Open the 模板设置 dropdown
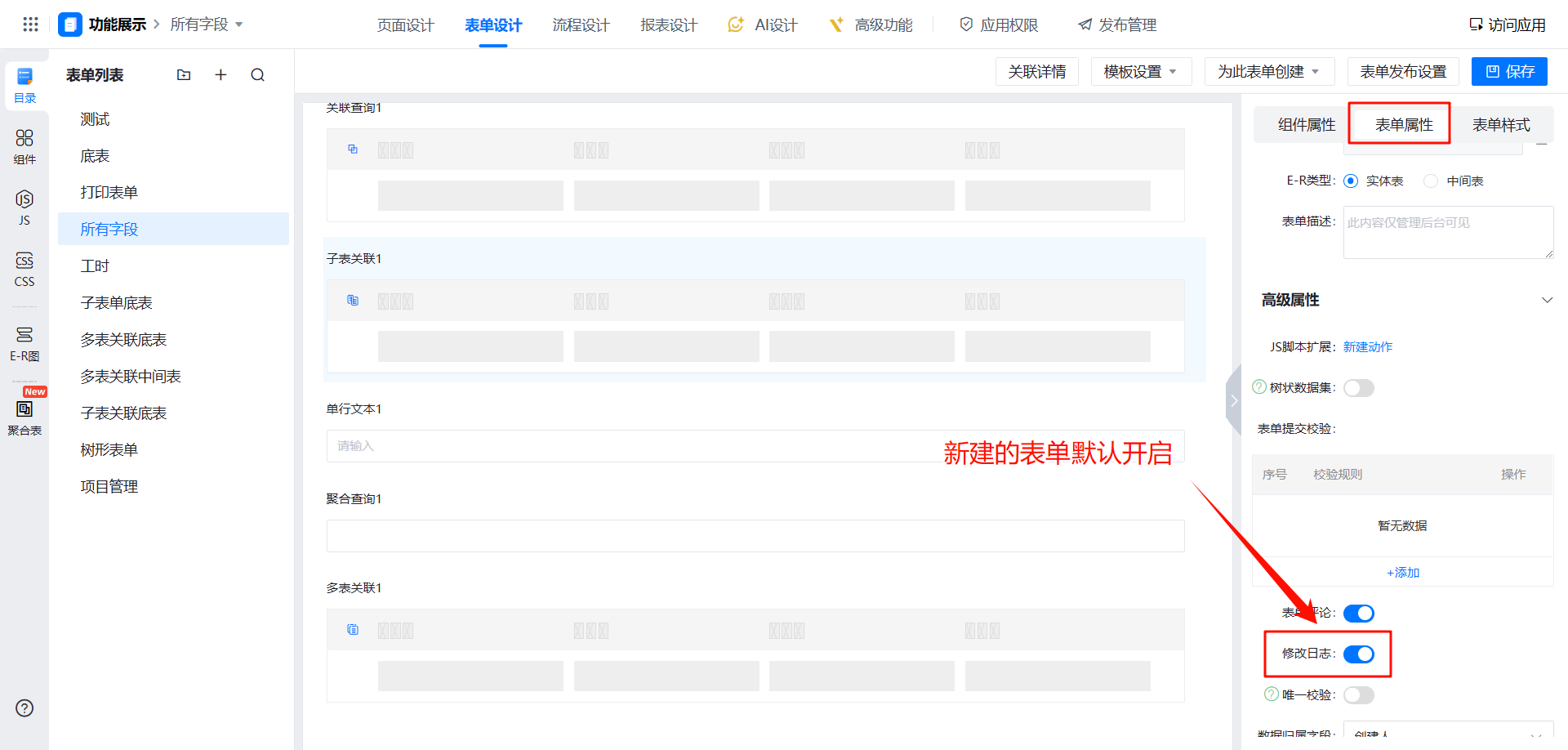Image resolution: width=1568 pixels, height=750 pixels. pyautogui.click(x=1141, y=72)
